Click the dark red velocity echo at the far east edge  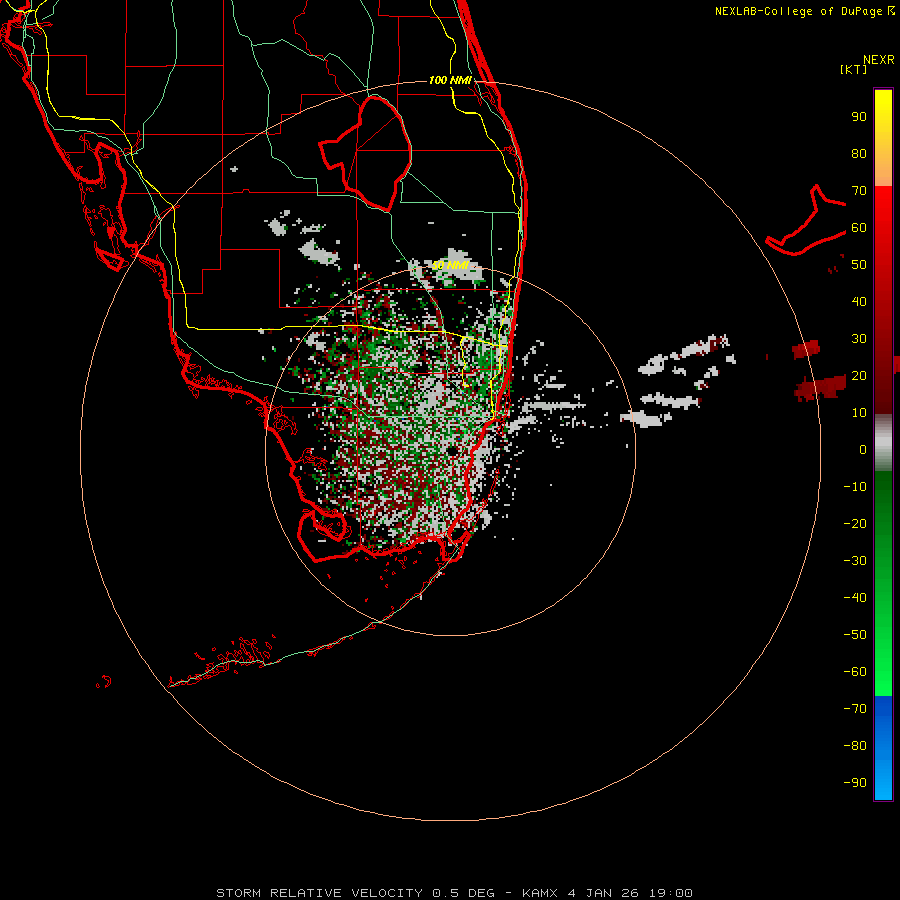point(821,387)
